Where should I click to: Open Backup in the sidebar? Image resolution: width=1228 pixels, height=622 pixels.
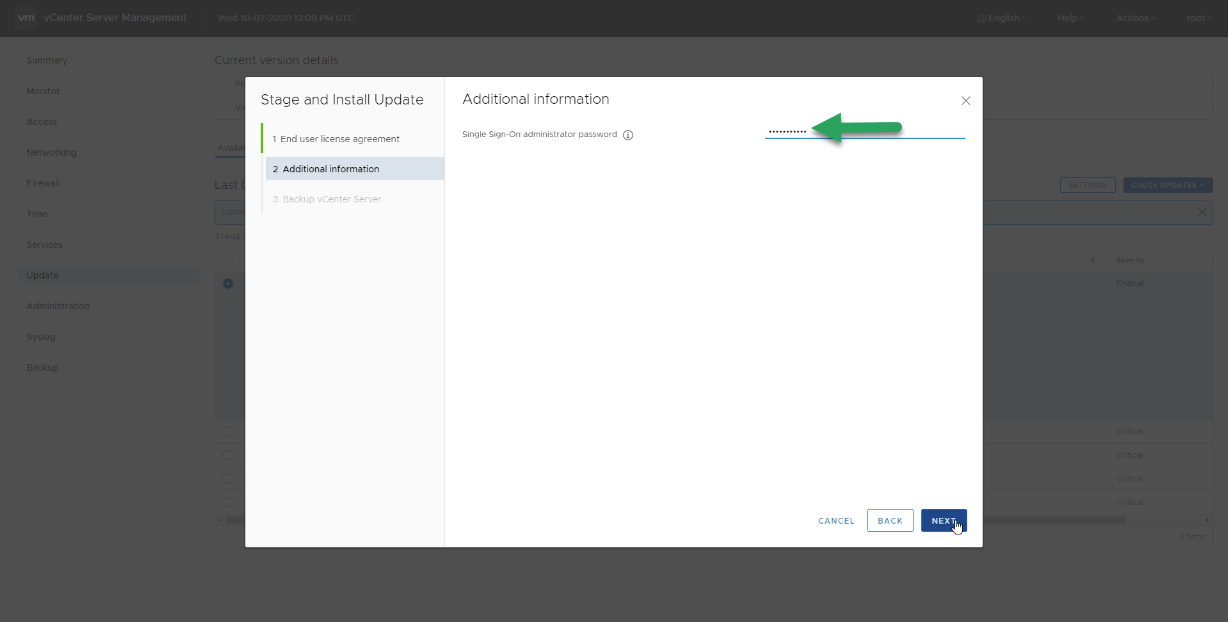(43, 368)
